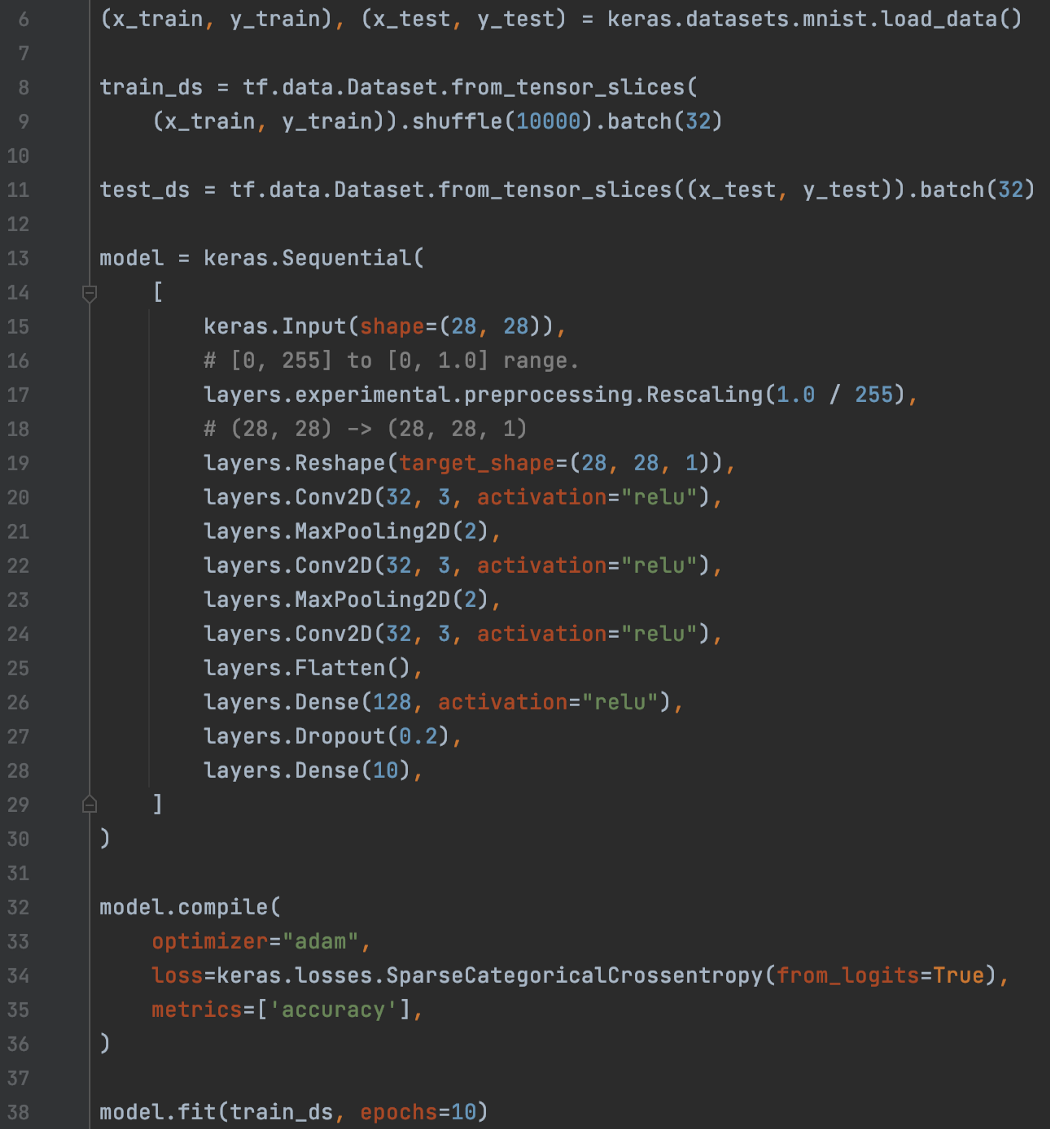Place cursor on Dropout(0.2) text
The image size is (1050, 1129).
coord(378,736)
